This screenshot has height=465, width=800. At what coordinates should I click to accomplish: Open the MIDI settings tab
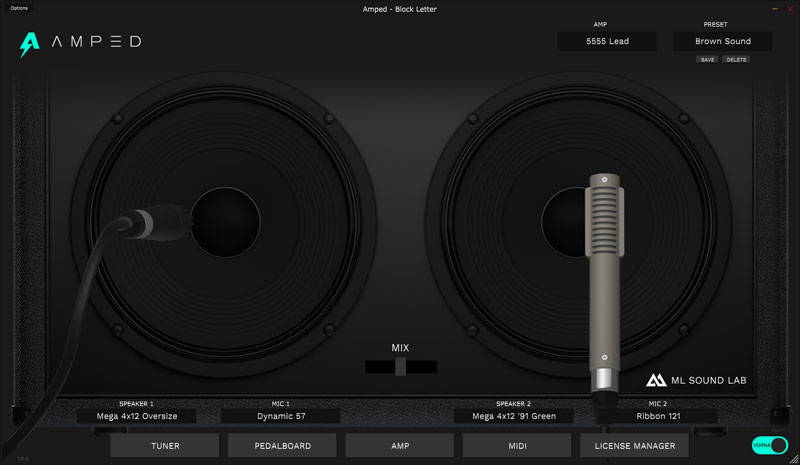pos(517,446)
